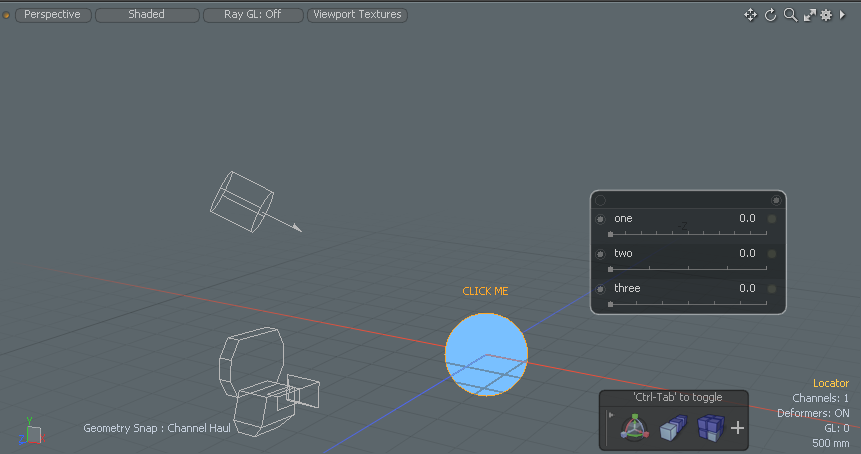
Task: Click the Ray GL: Off button
Action: [252, 15]
